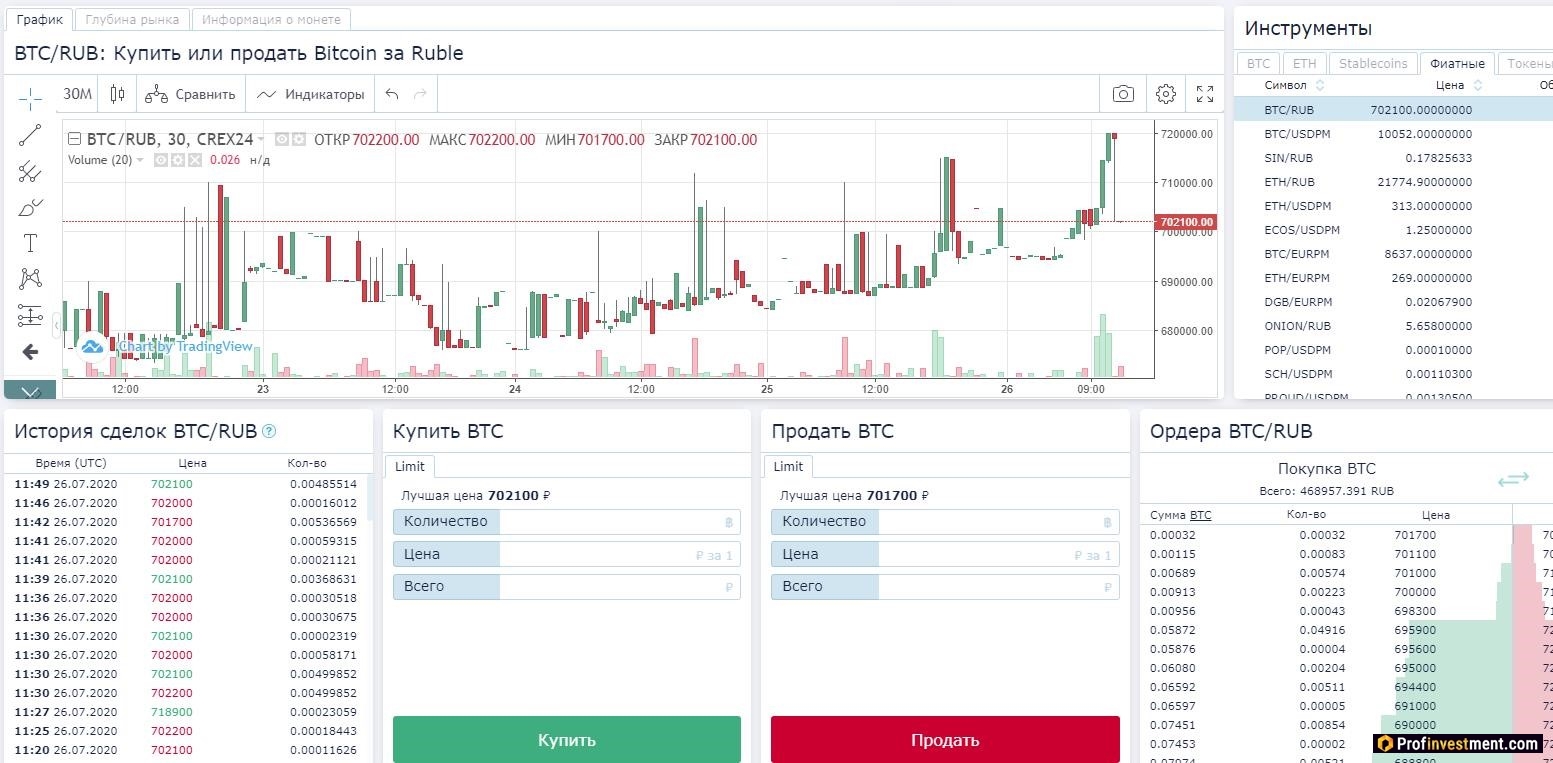This screenshot has width=1553, height=763.
Task: Click help icon next to История сделок
Action: point(268,432)
